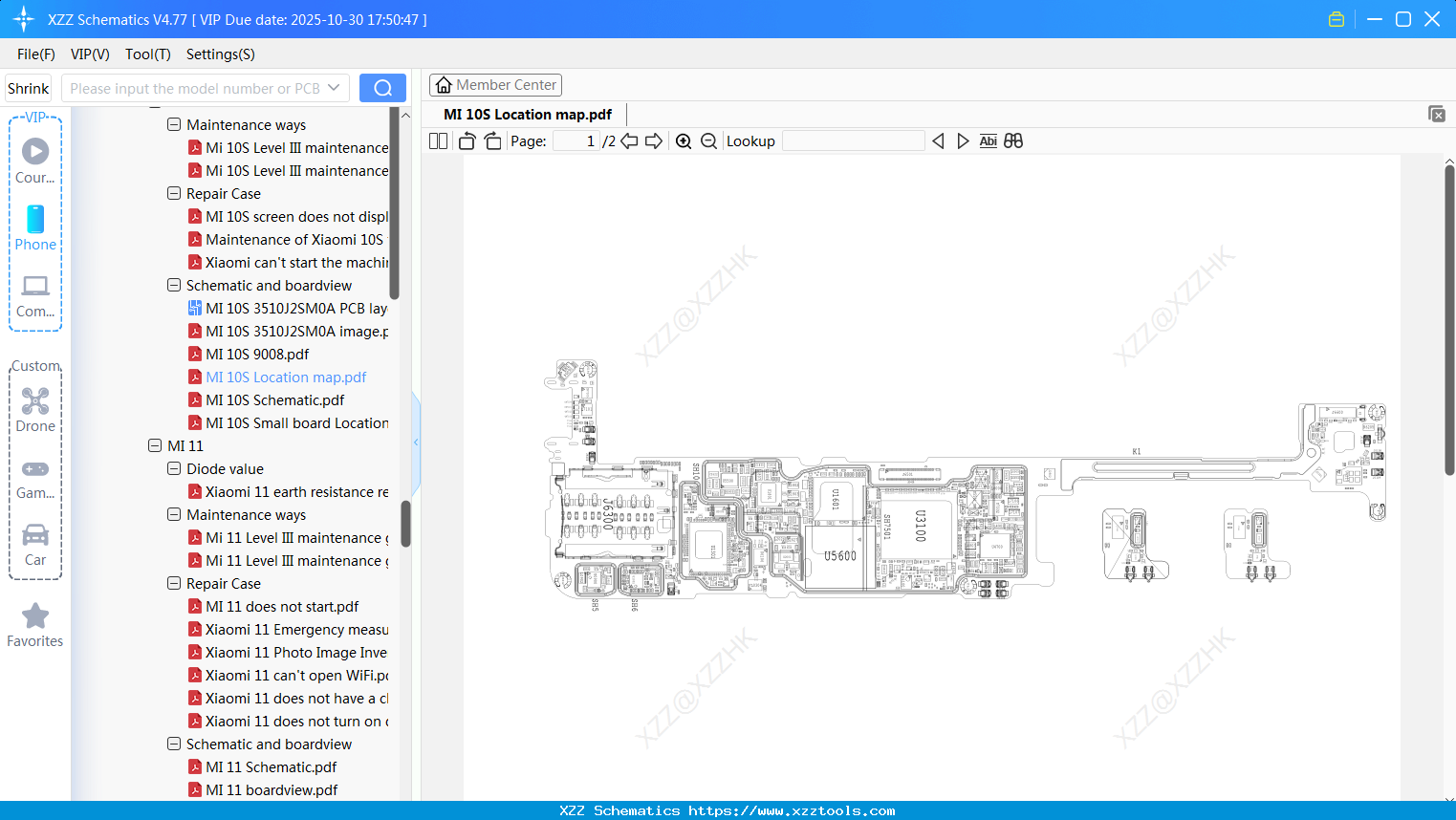
Task: Zoom in on the PDF view
Action: click(684, 140)
